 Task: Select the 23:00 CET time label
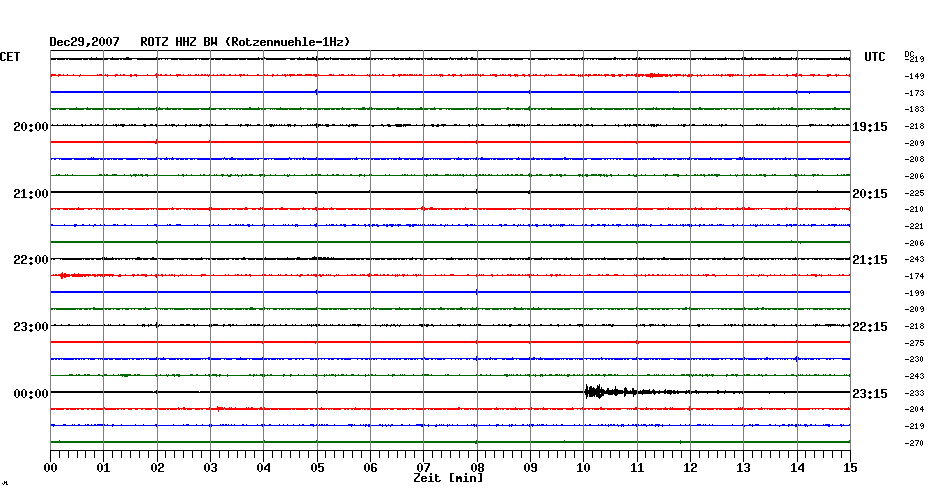click(x=31, y=327)
